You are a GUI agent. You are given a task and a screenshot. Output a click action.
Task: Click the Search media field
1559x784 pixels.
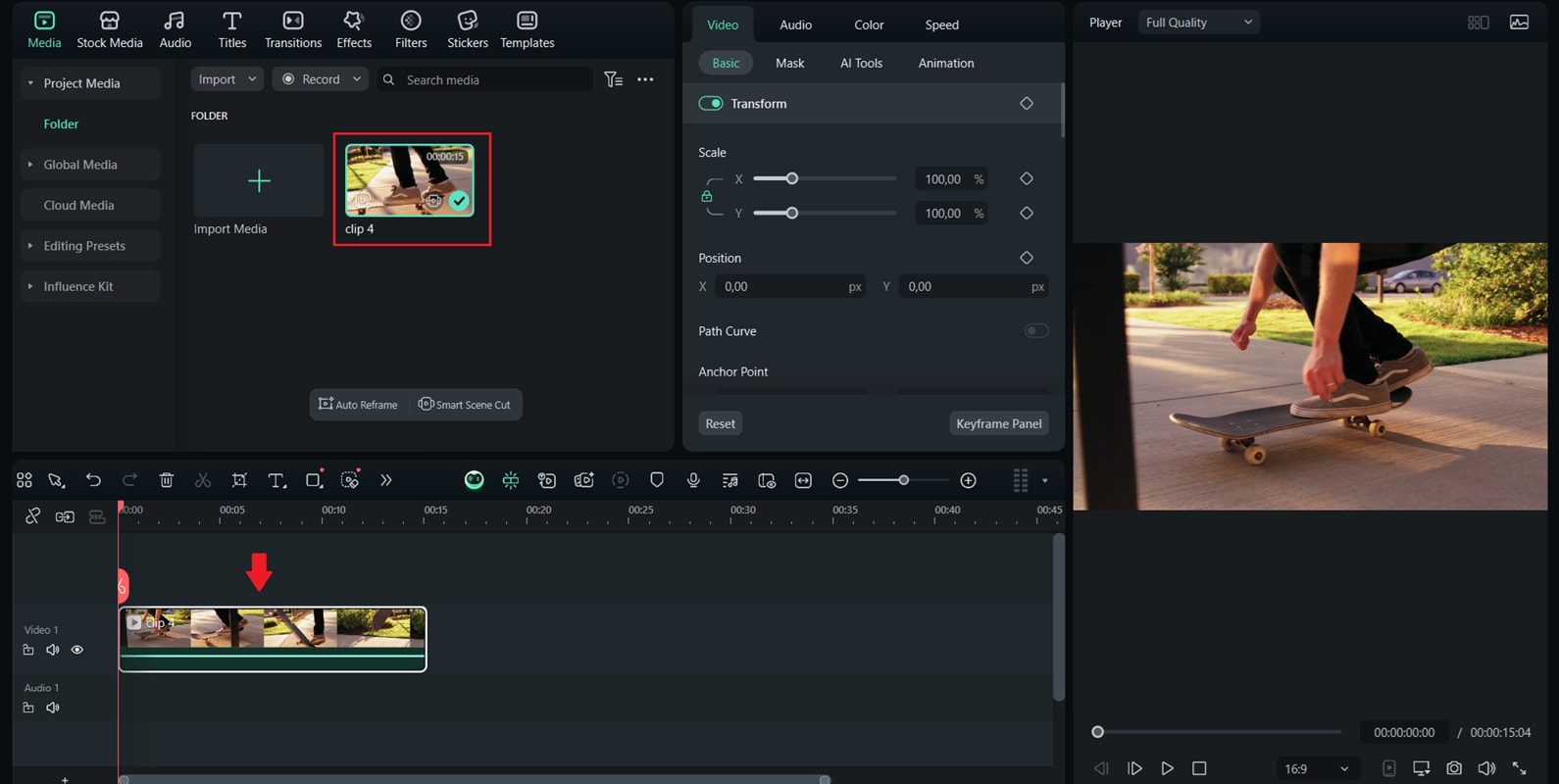click(x=485, y=79)
